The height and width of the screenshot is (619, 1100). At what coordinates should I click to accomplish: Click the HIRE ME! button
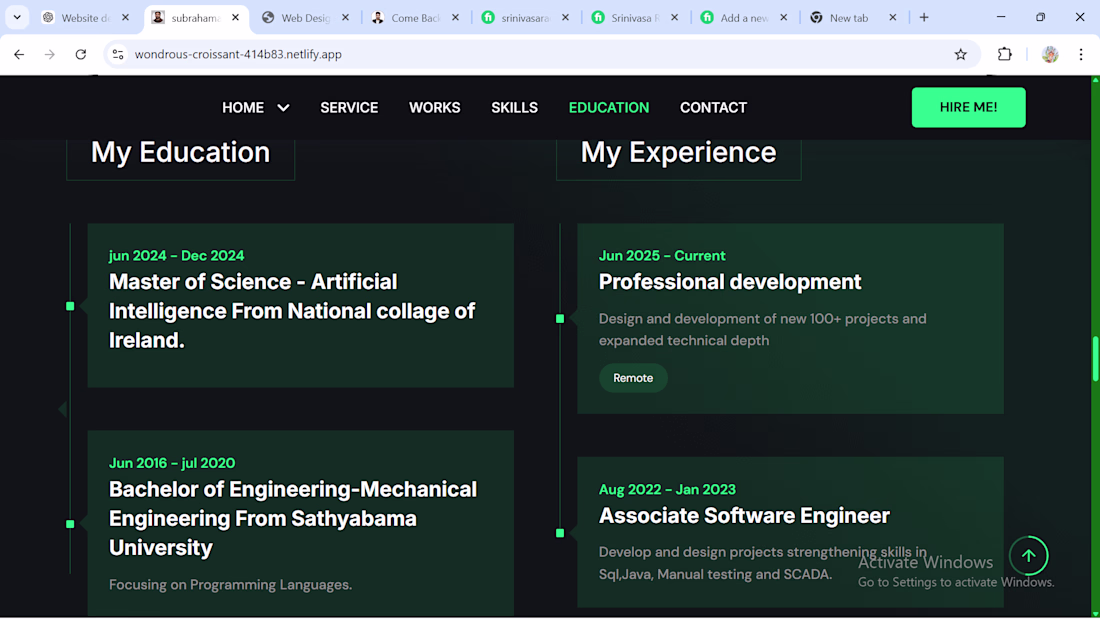coord(968,107)
